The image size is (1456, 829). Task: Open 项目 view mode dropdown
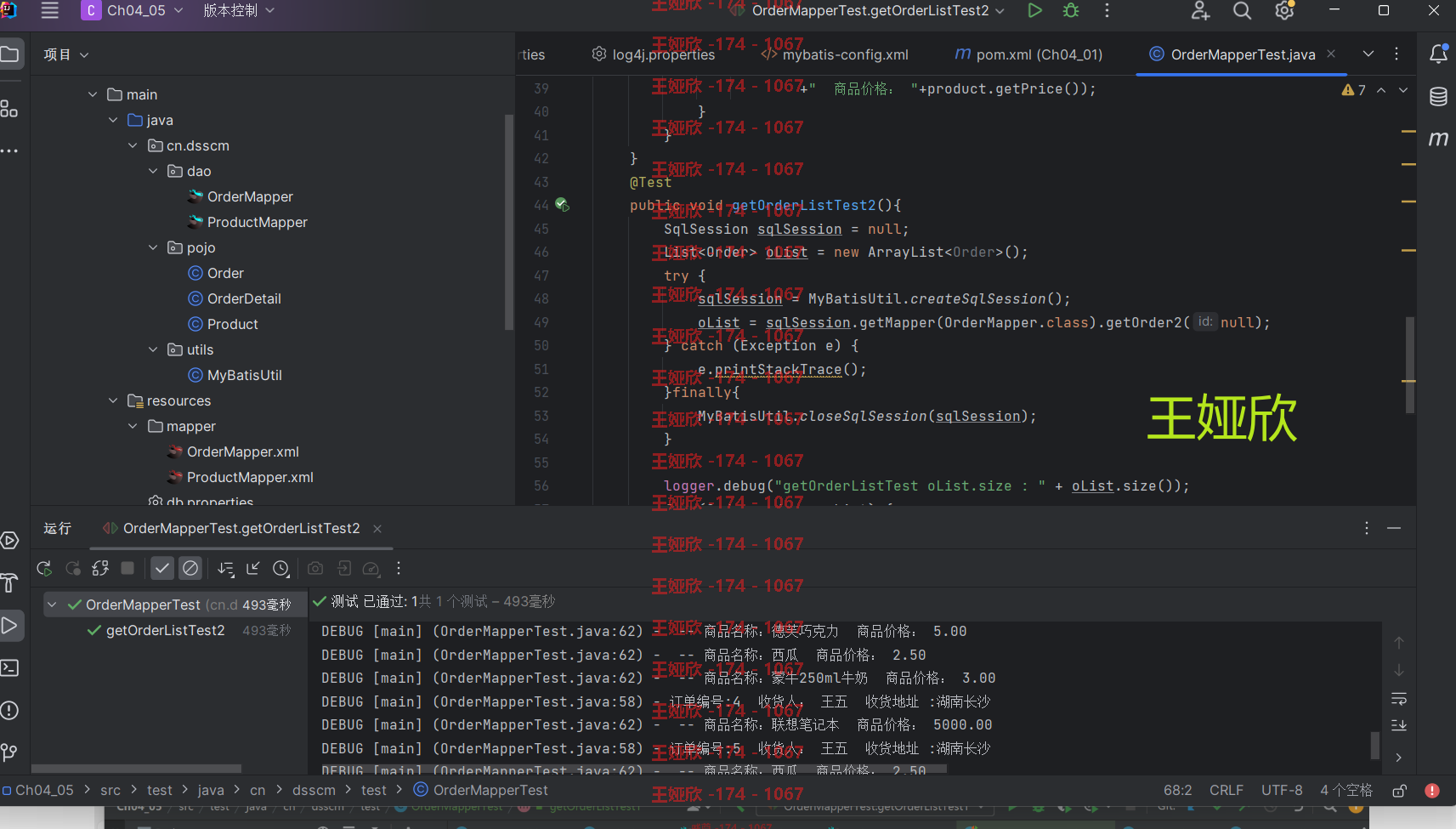click(x=66, y=54)
